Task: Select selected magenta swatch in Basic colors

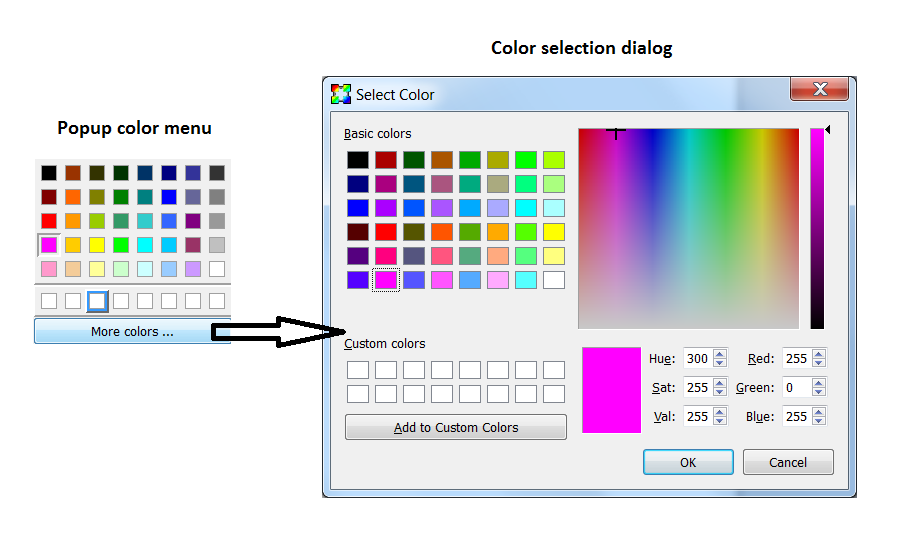Action: (386, 280)
